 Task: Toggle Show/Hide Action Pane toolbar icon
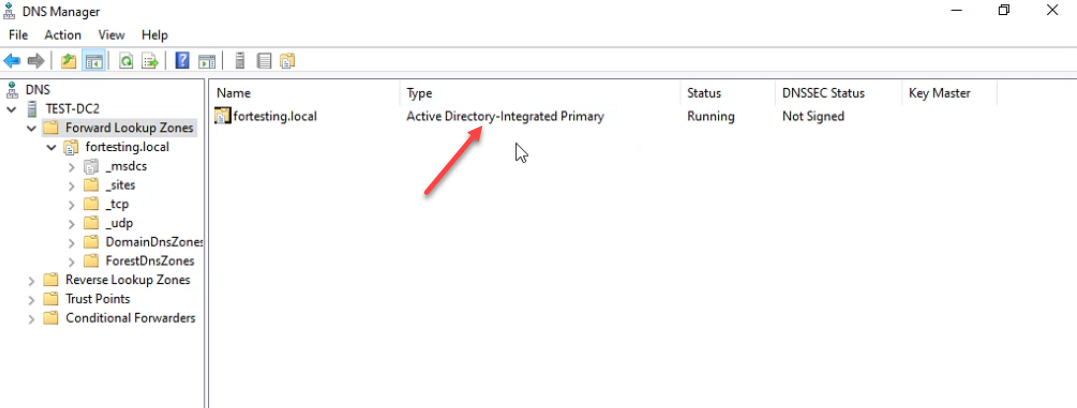pyautogui.click(x=207, y=61)
